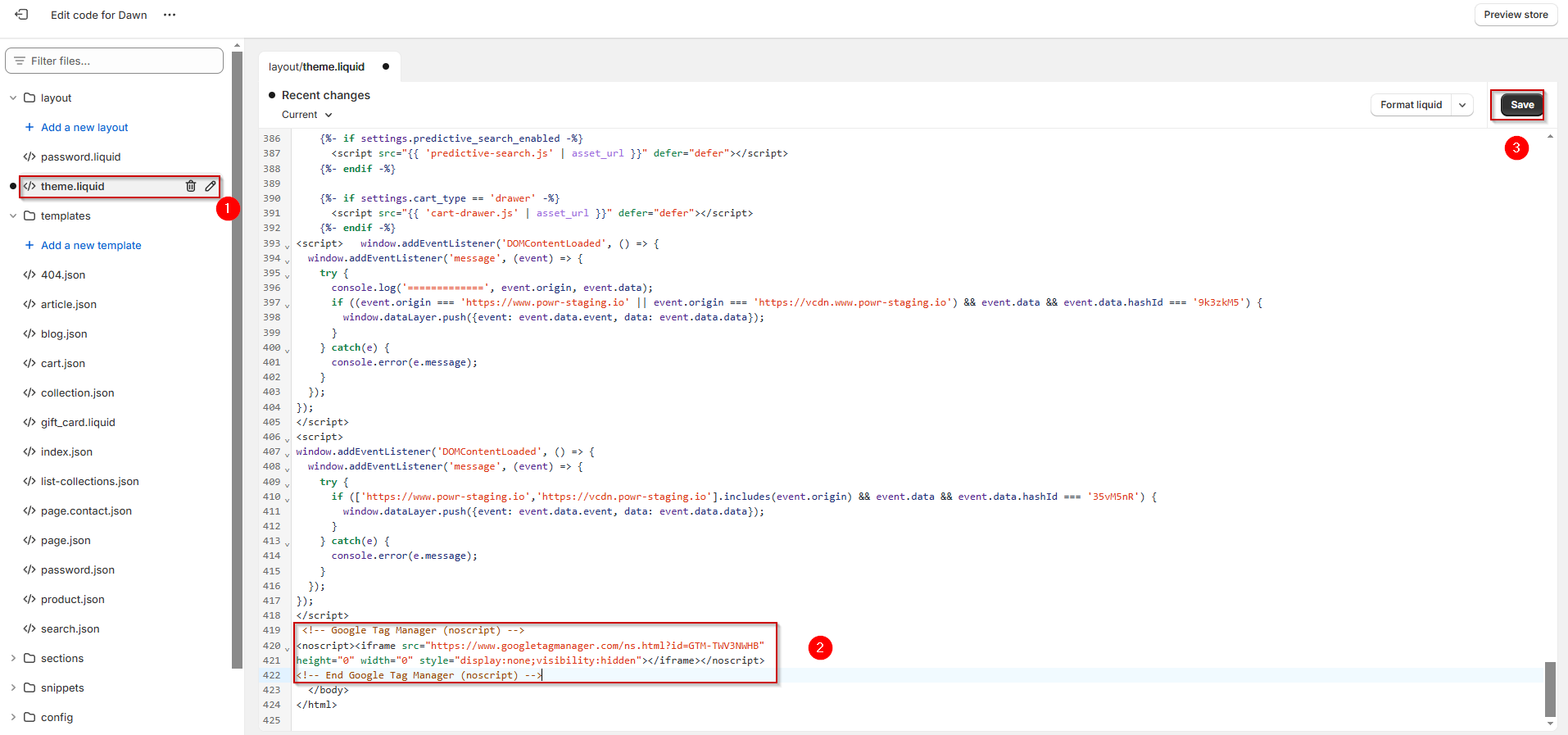Viewport: 1568px width, 735px height.
Task: Click the code icon beside cart.json
Action: 29,363
